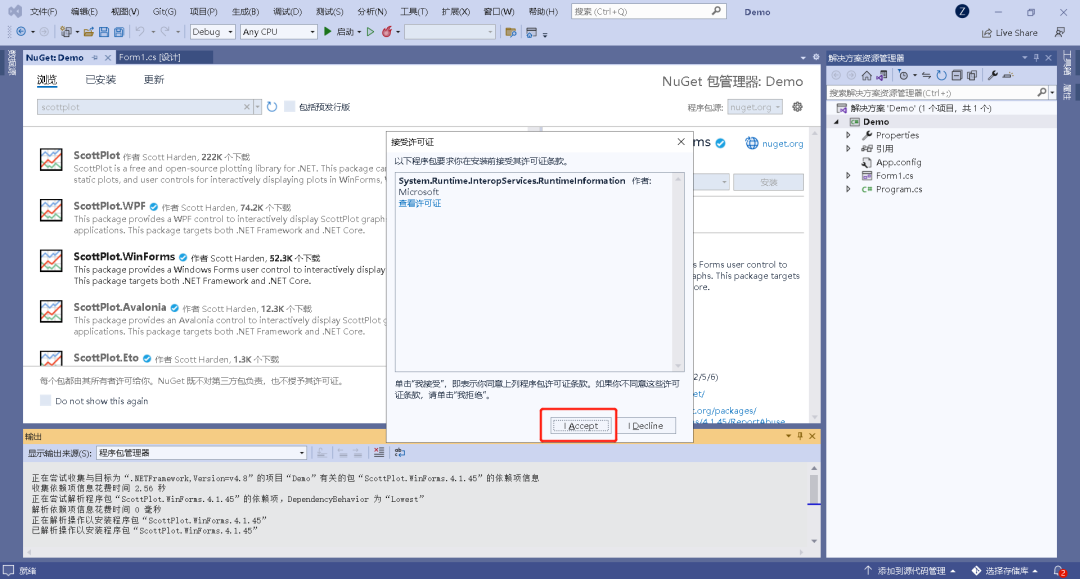Open the Debug configuration dropdown
The height and width of the screenshot is (579, 1080).
pos(212,32)
